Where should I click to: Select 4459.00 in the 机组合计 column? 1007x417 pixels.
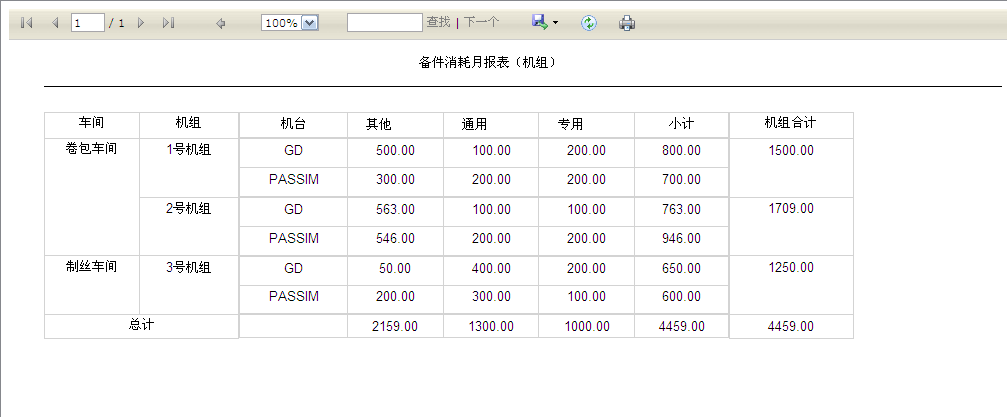(x=791, y=326)
